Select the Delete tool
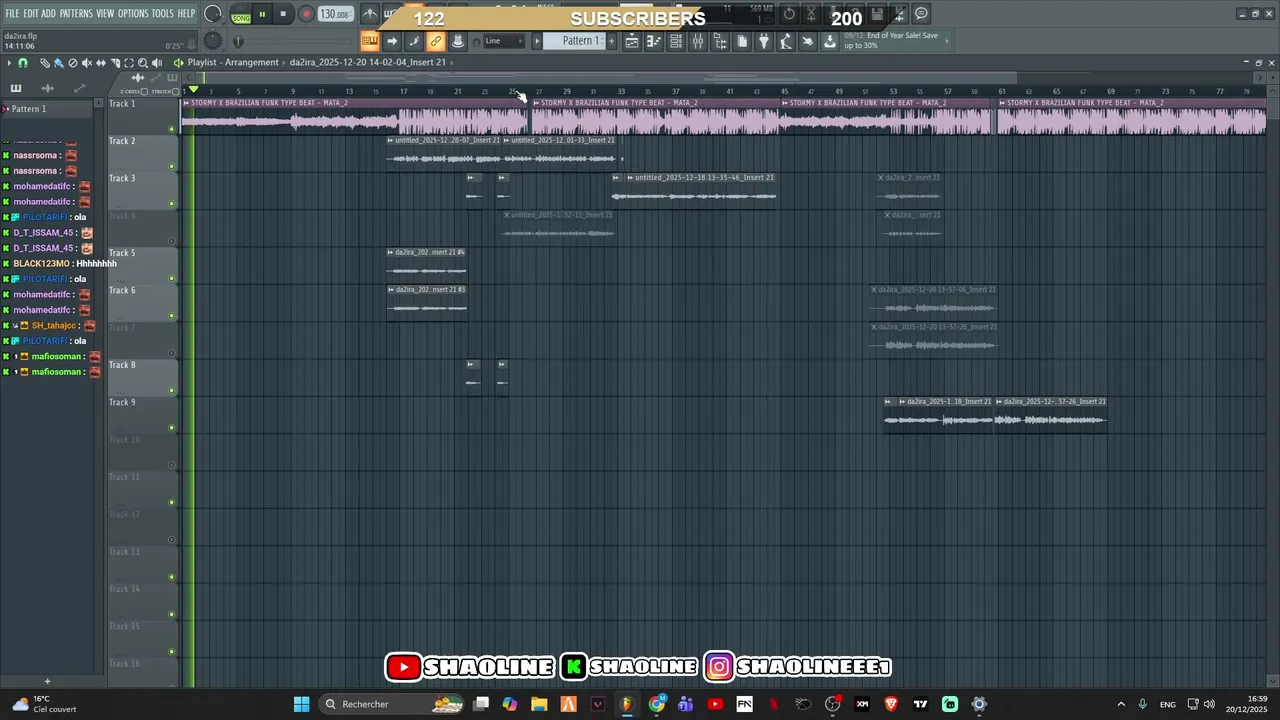1280x720 pixels. point(73,62)
